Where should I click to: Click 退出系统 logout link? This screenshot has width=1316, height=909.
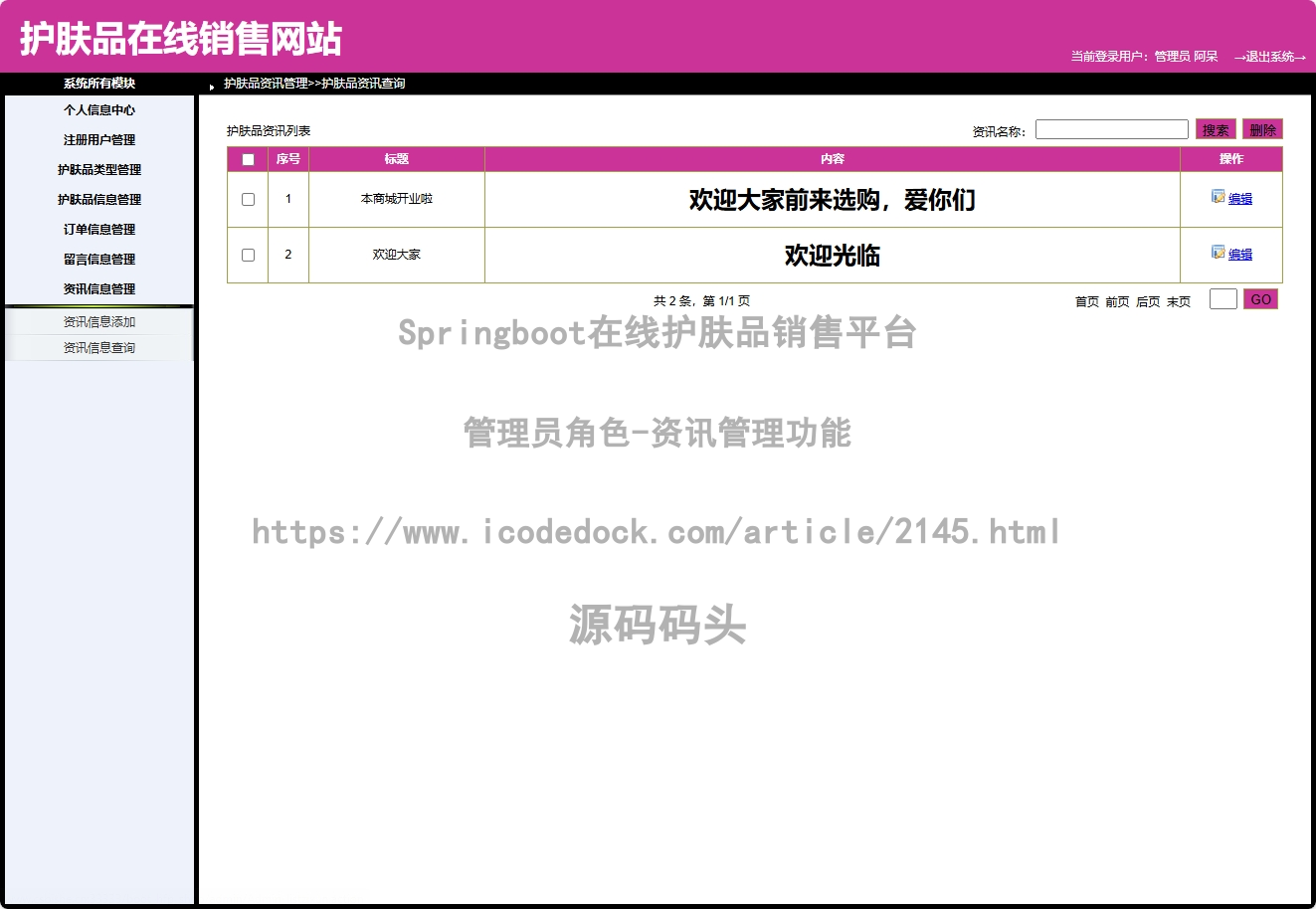pos(1270,57)
